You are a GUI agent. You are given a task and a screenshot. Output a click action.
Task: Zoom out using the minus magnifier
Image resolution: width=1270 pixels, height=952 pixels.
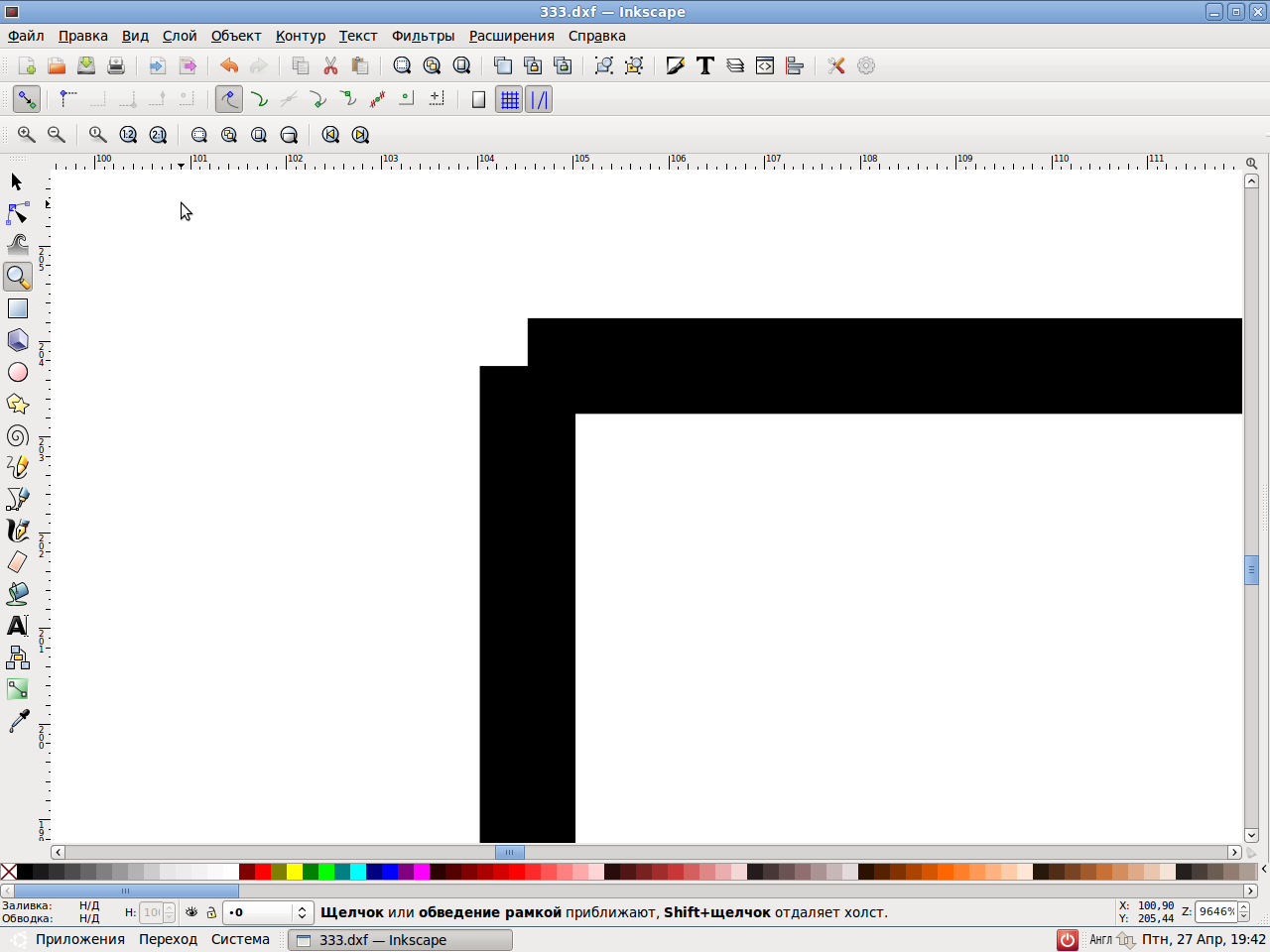click(57, 135)
